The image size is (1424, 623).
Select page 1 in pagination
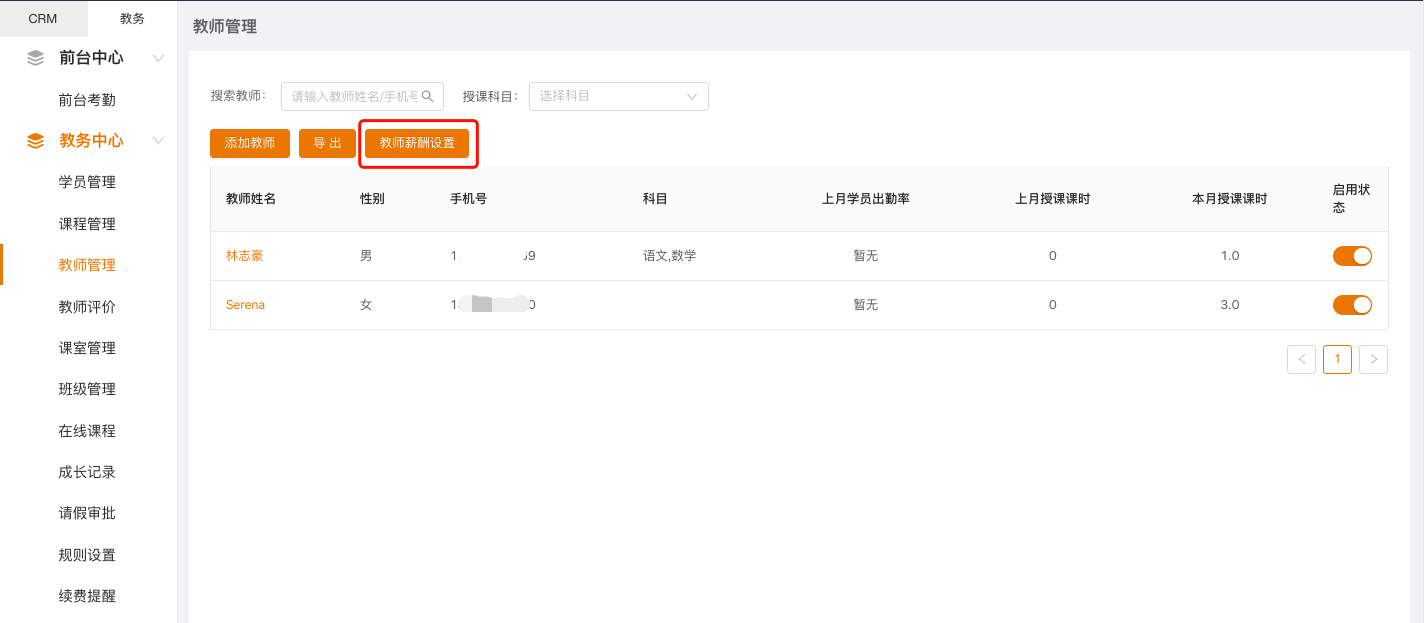pyautogui.click(x=1337, y=359)
